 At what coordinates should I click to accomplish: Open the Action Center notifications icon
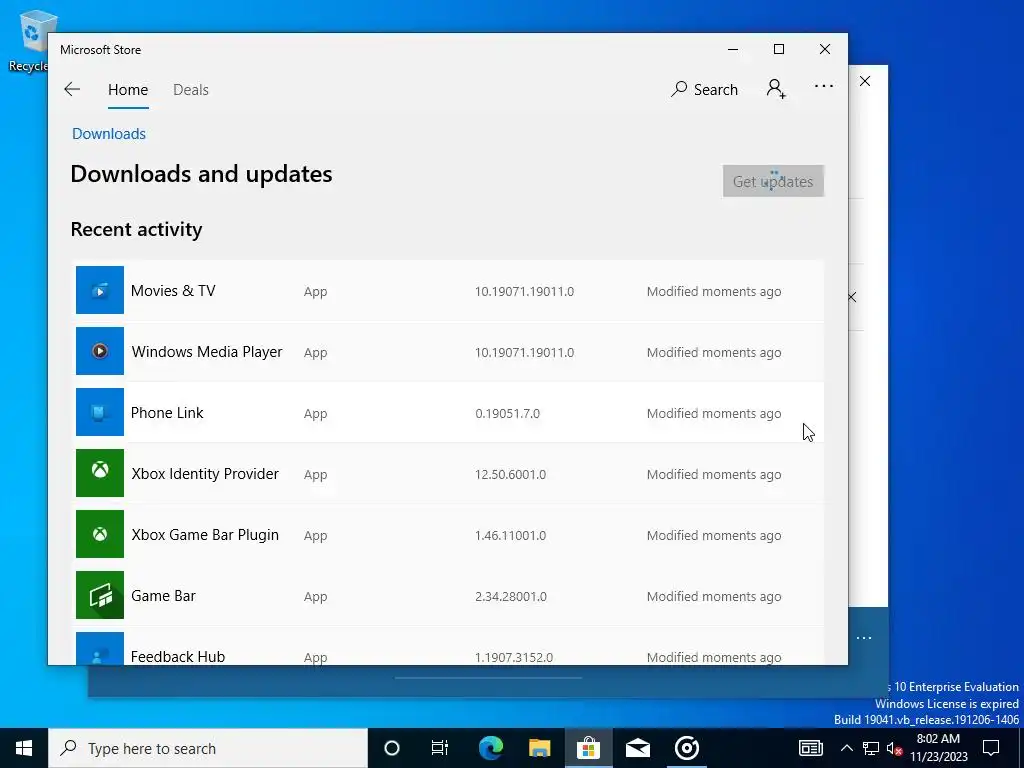pyautogui.click(x=991, y=748)
